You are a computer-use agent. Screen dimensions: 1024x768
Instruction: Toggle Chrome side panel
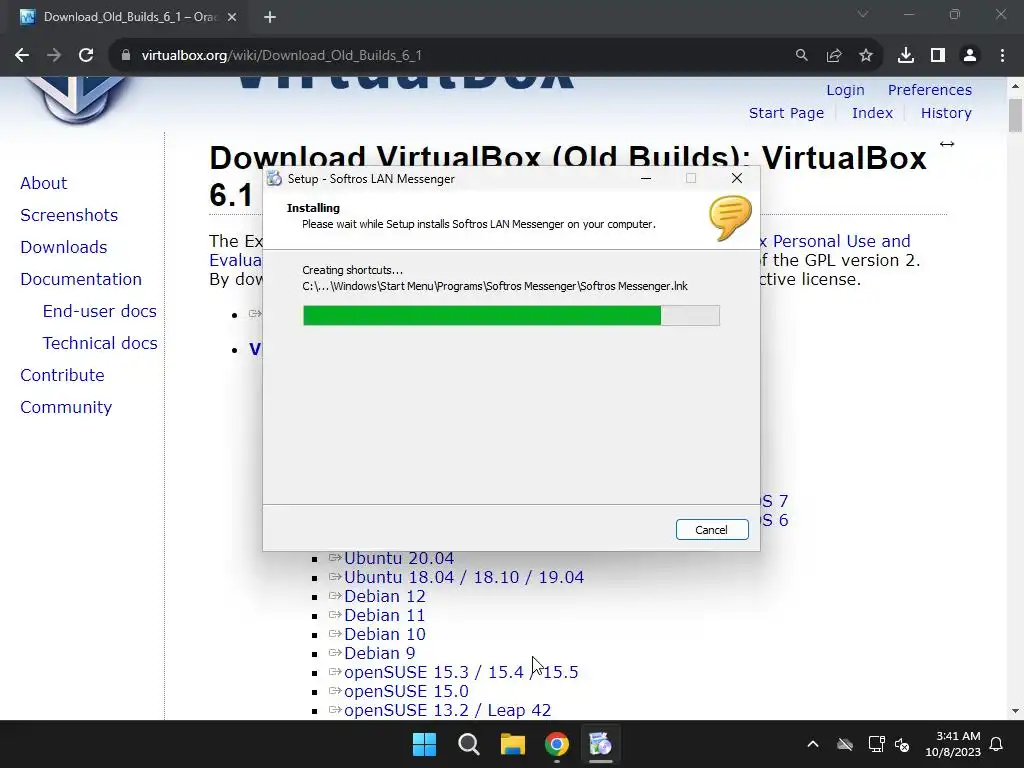click(x=938, y=56)
